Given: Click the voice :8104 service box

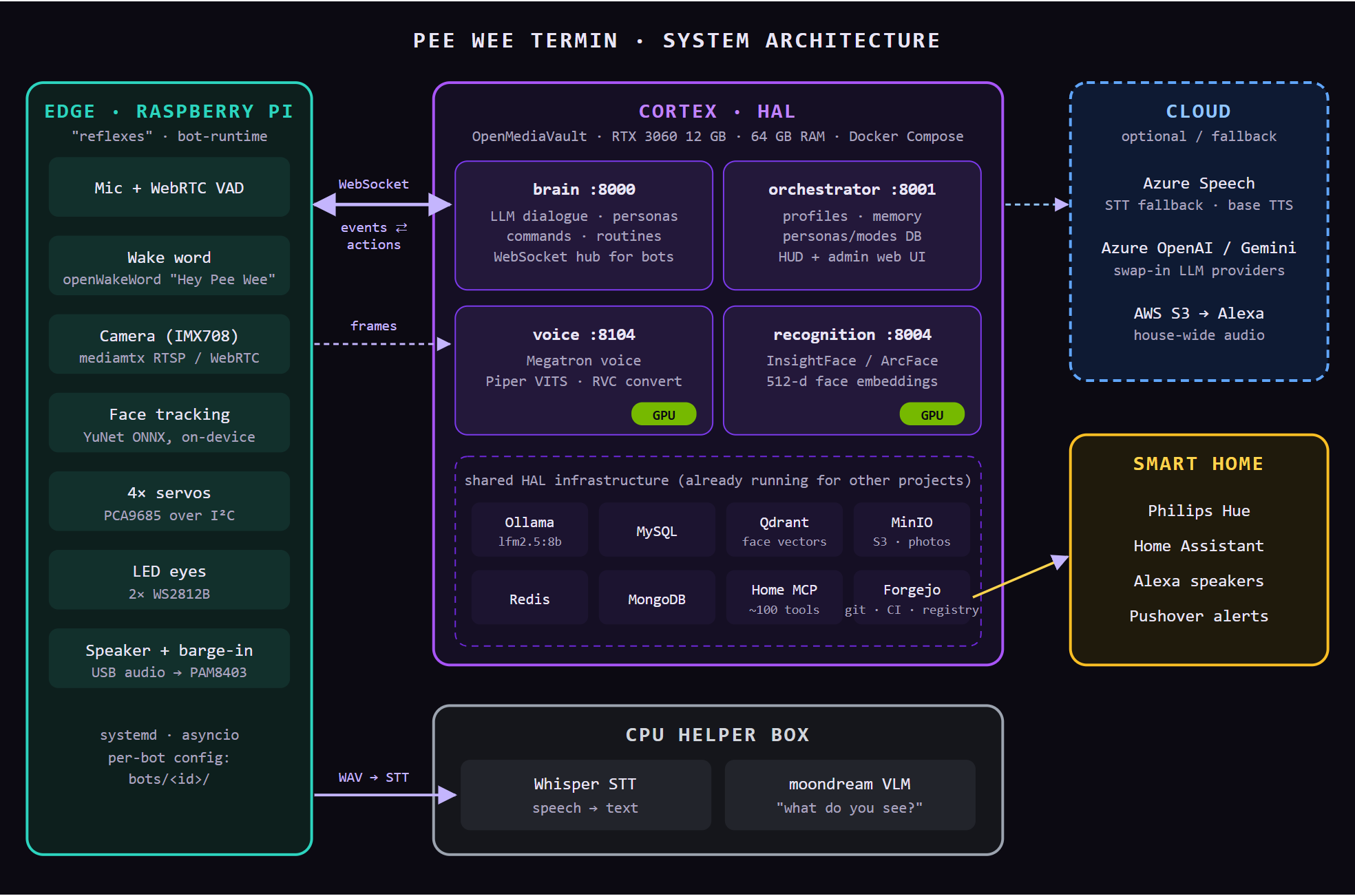Looking at the screenshot, I should click(x=584, y=370).
